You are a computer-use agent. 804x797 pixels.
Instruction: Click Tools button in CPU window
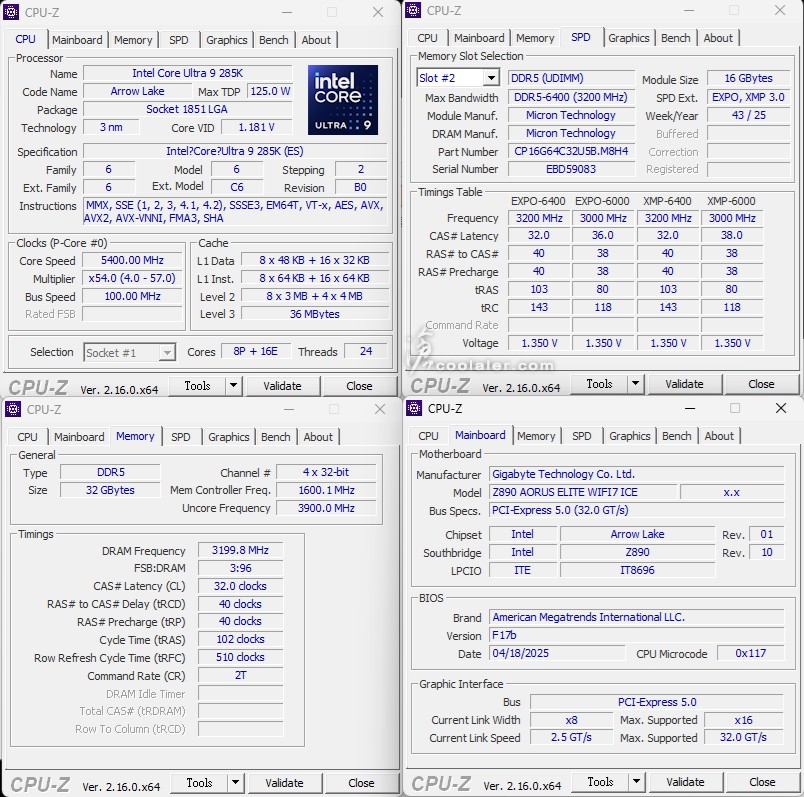pyautogui.click(x=197, y=386)
